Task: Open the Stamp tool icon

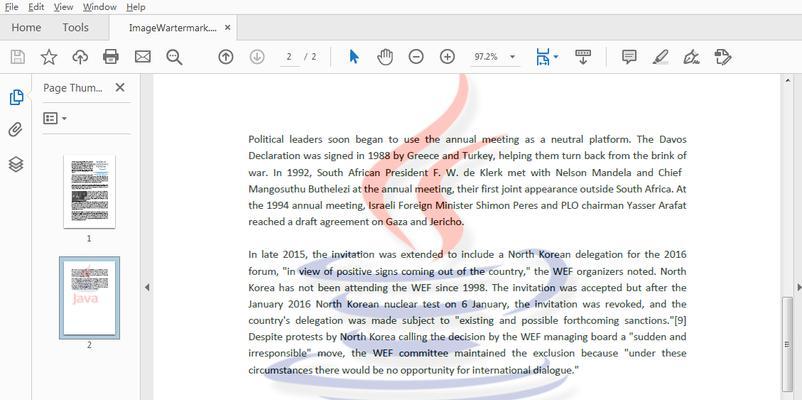Action: click(723, 57)
